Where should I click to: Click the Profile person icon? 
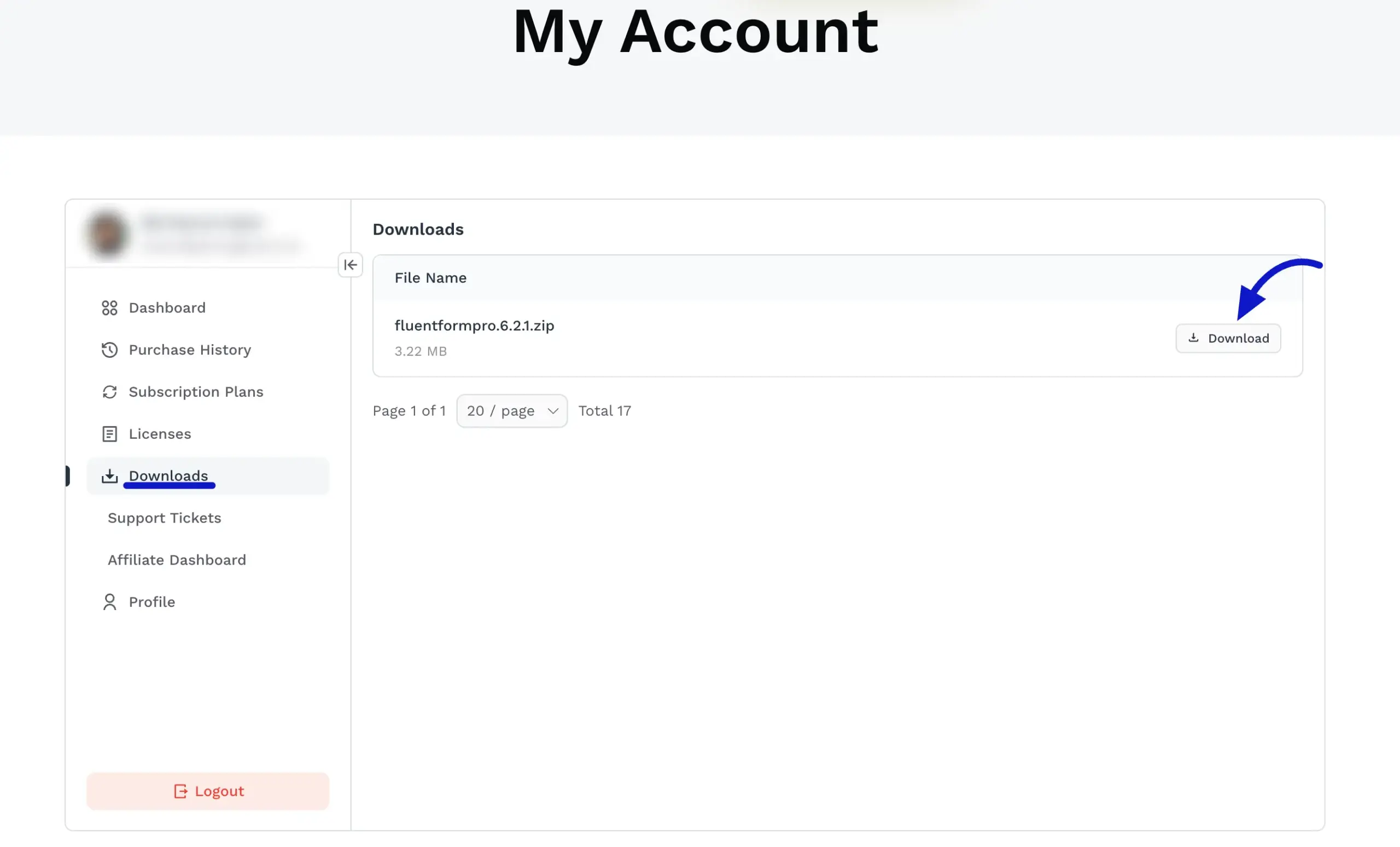(x=110, y=601)
